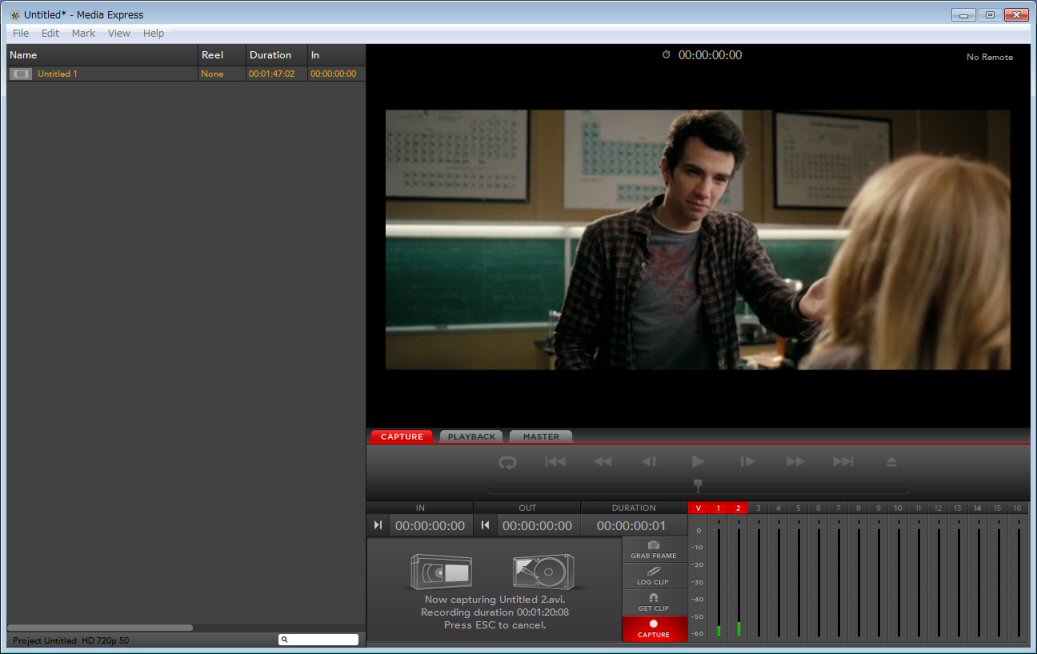This screenshot has width=1037, height=654.
Task: Enable audio channel 16
Action: 1017,508
